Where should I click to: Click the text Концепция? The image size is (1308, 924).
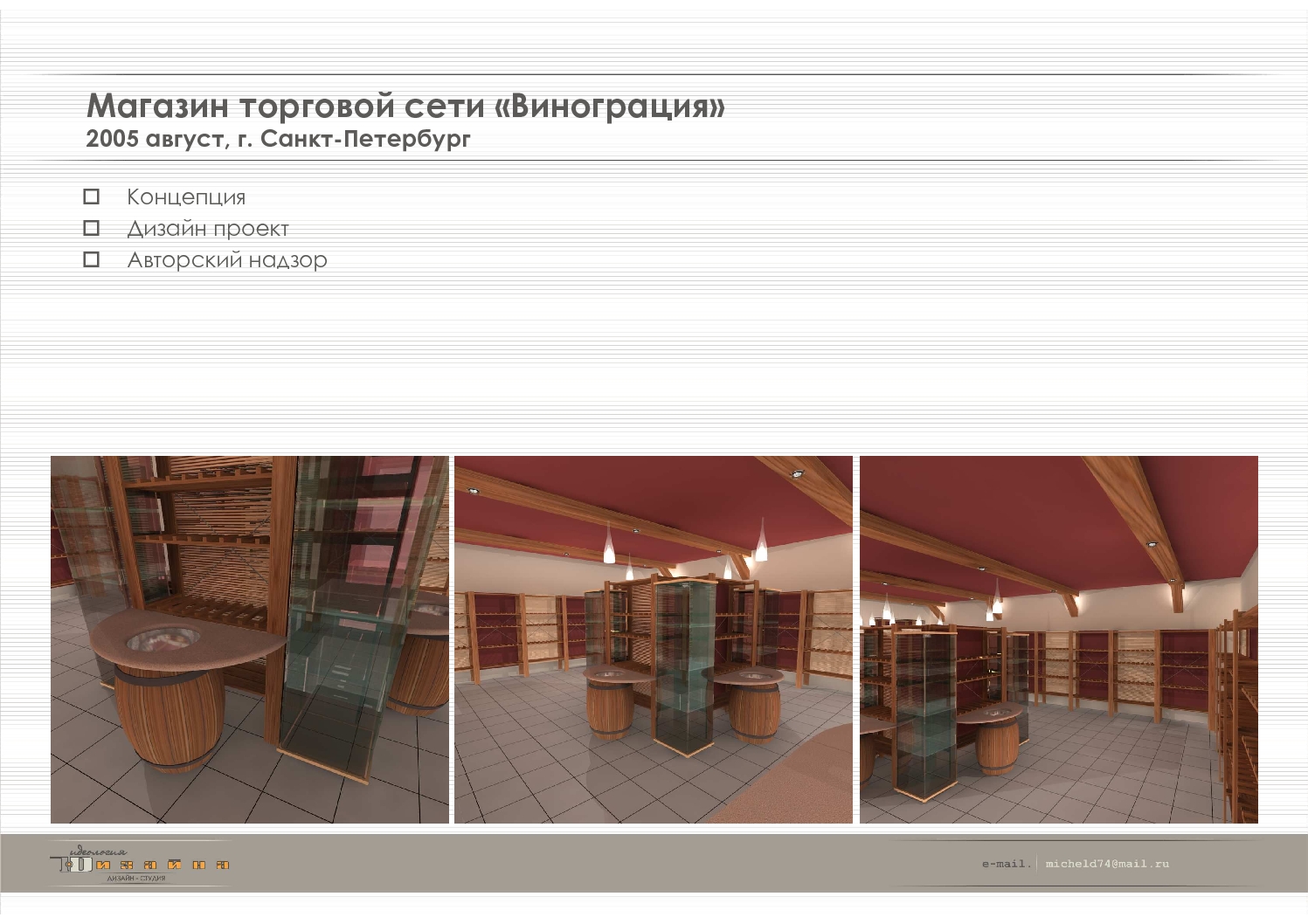point(186,197)
